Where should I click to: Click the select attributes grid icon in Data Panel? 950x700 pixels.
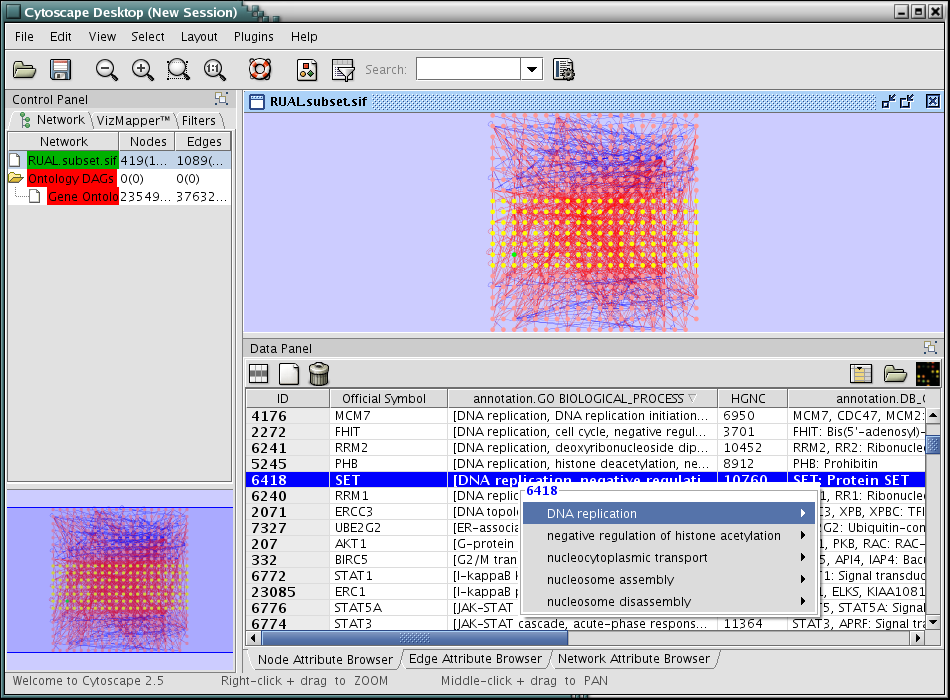click(259, 374)
